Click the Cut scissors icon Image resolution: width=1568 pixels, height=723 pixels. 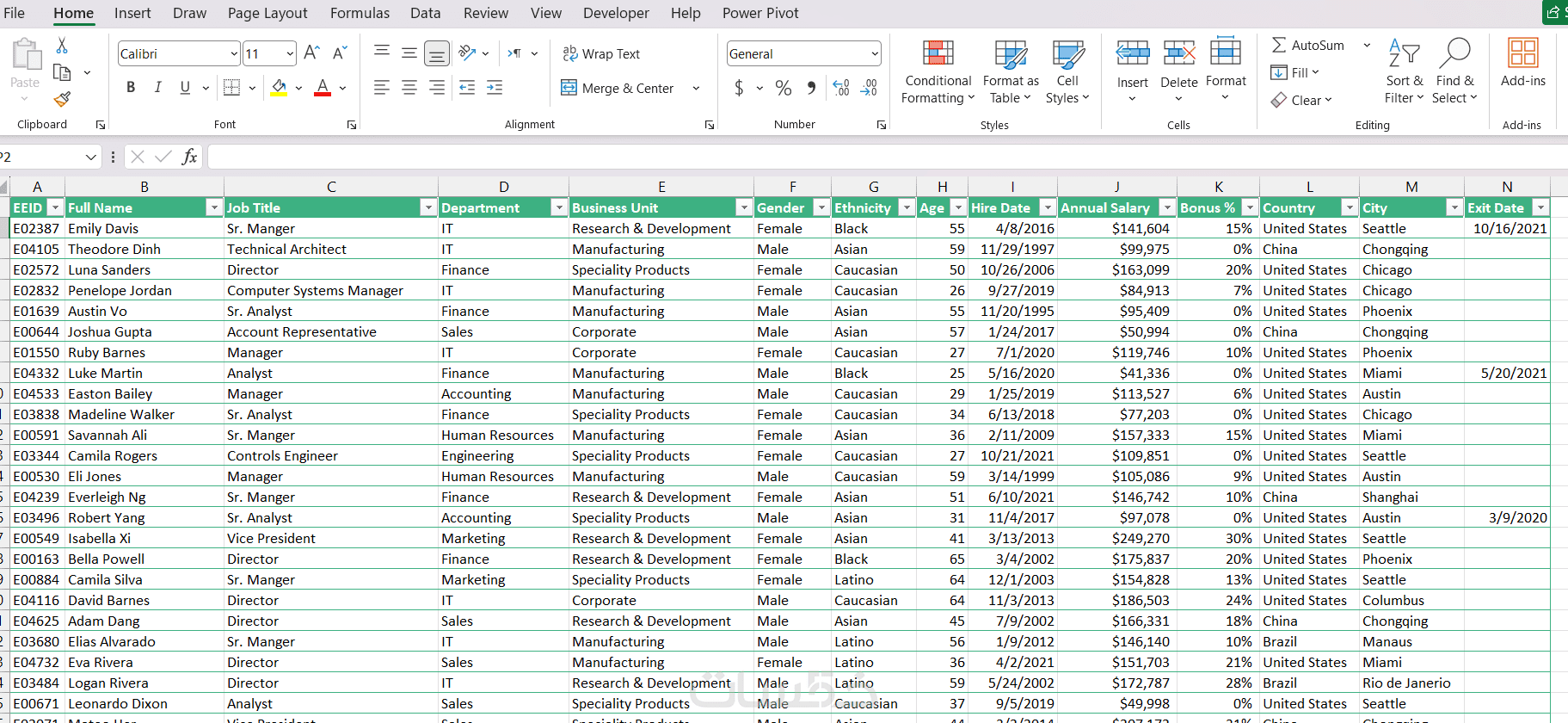click(62, 45)
